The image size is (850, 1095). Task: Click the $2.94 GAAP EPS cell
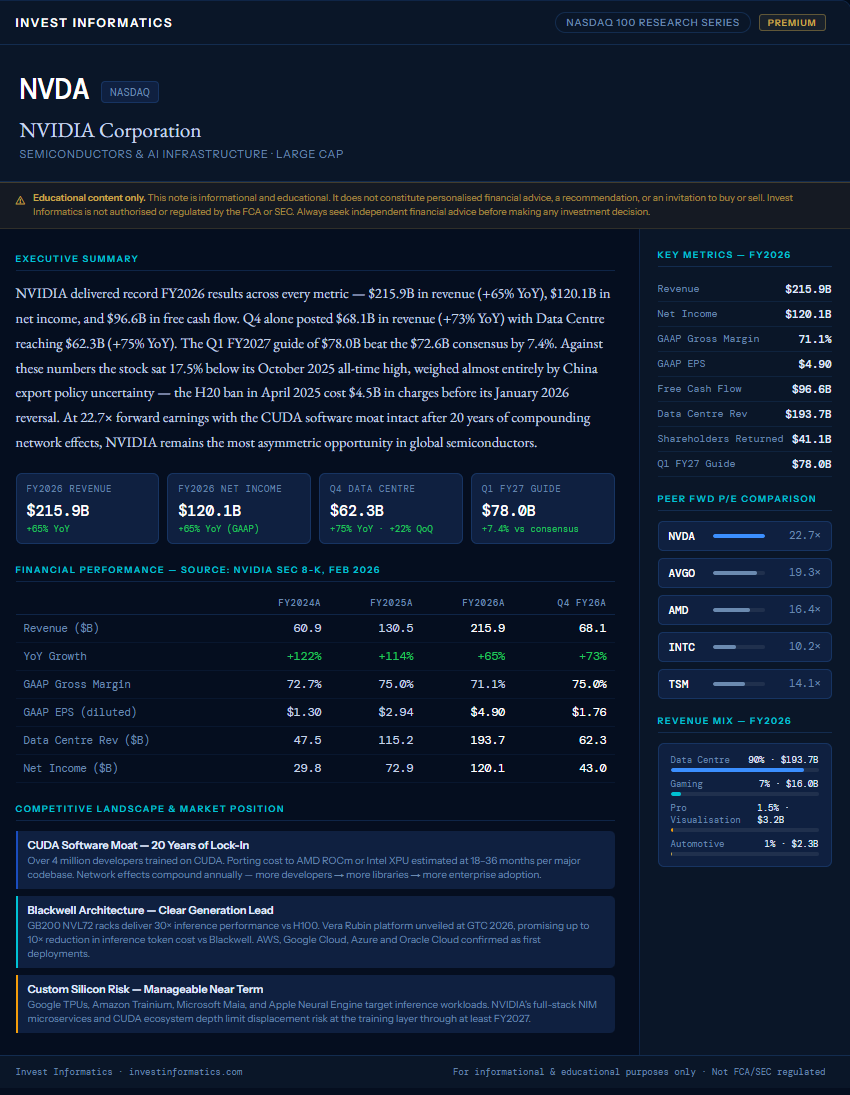pyautogui.click(x=395, y=712)
